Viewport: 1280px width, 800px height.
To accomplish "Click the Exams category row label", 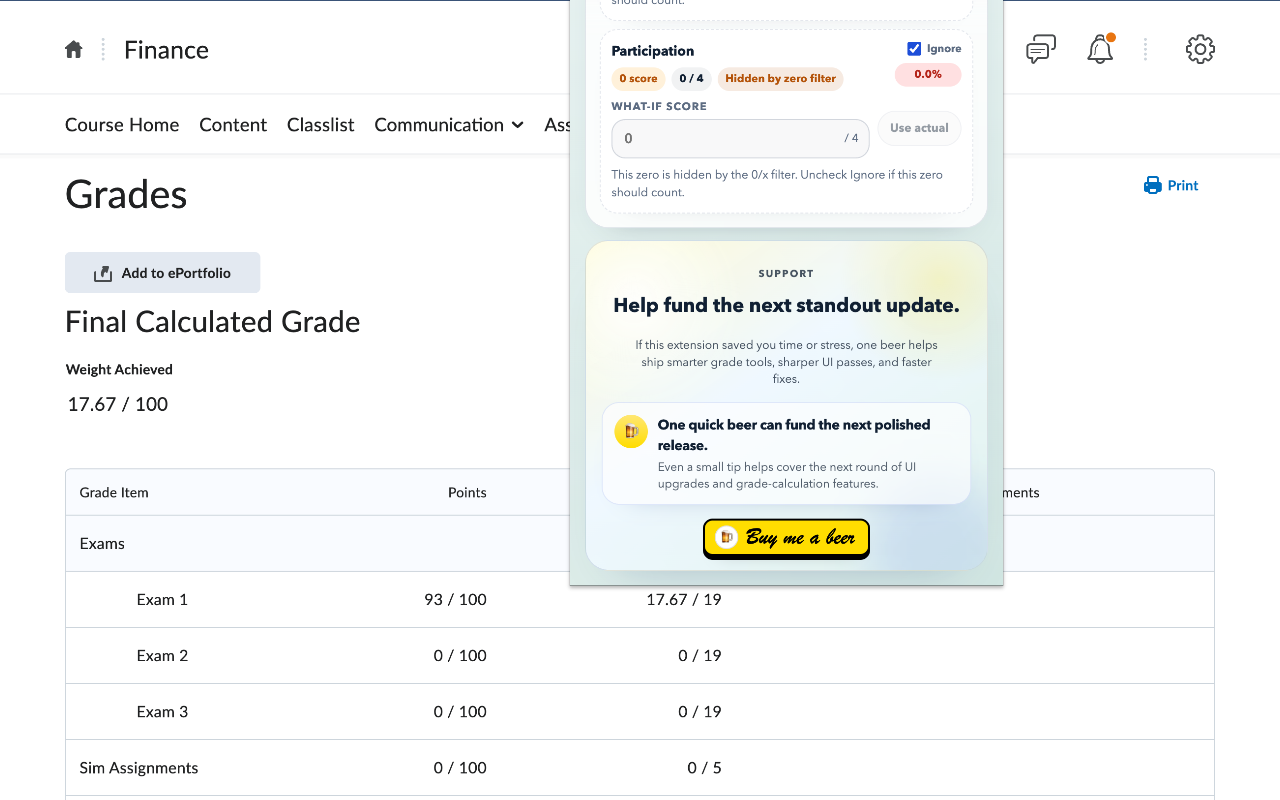I will pyautogui.click(x=102, y=544).
